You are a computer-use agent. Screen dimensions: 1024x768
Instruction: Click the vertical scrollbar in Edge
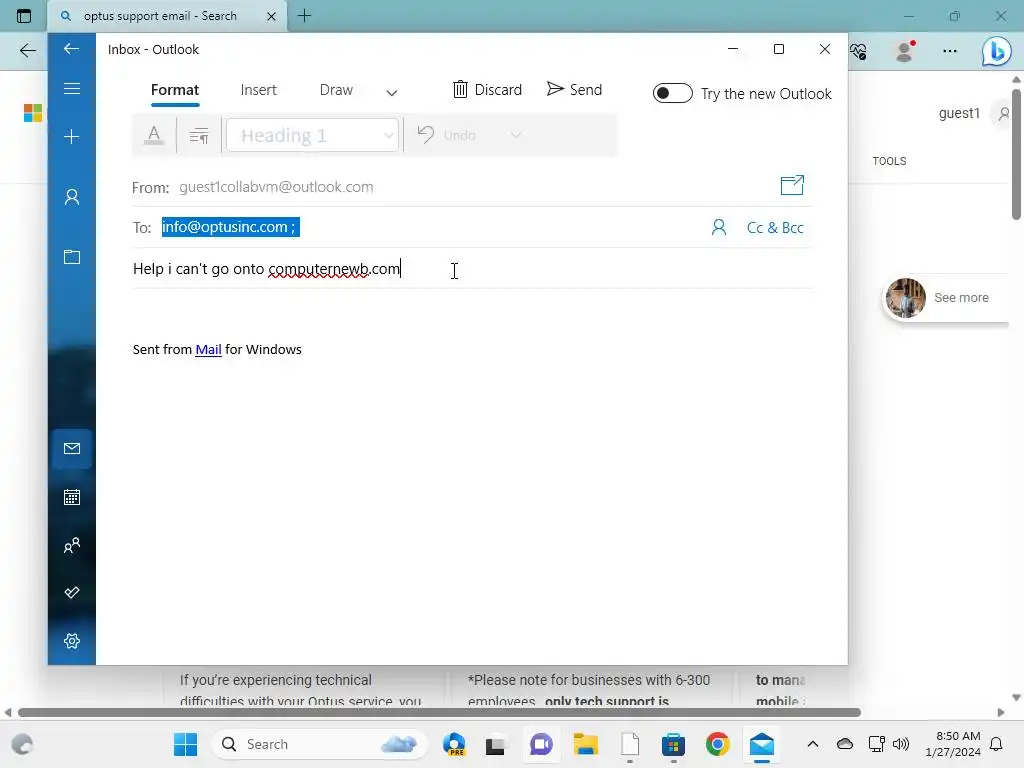[1016, 154]
